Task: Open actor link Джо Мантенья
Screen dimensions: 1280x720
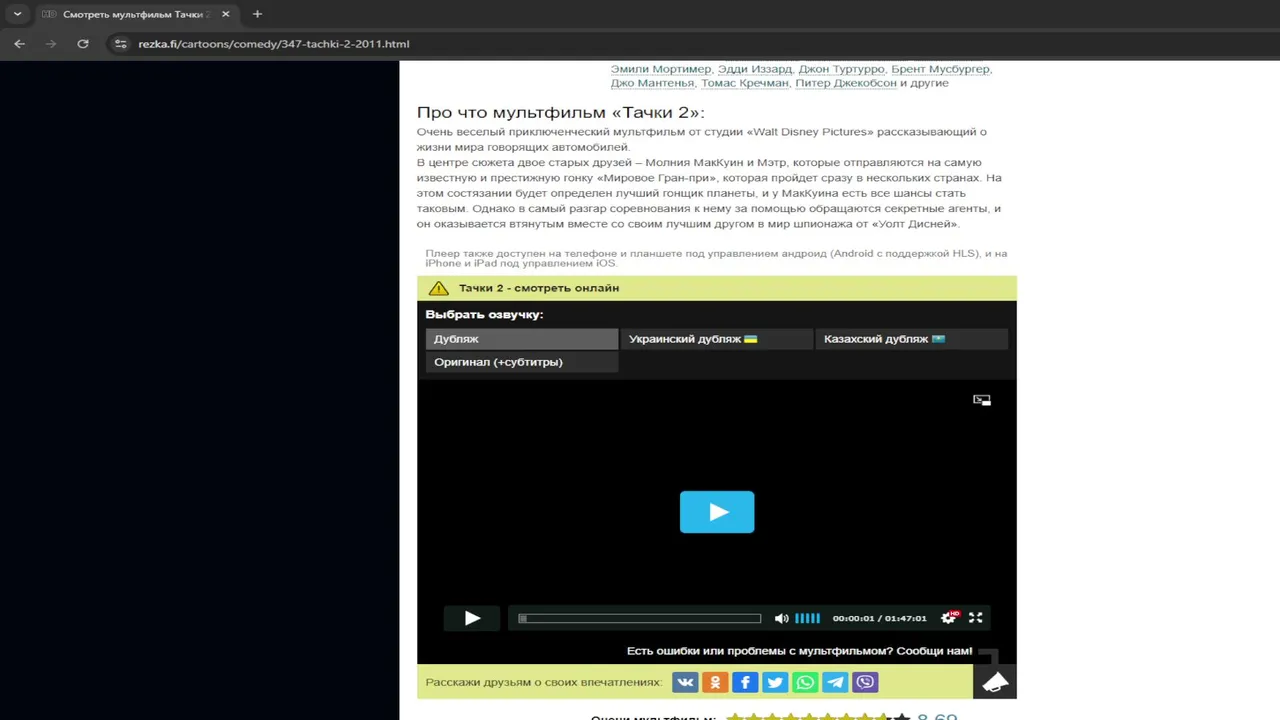Action: (x=652, y=83)
